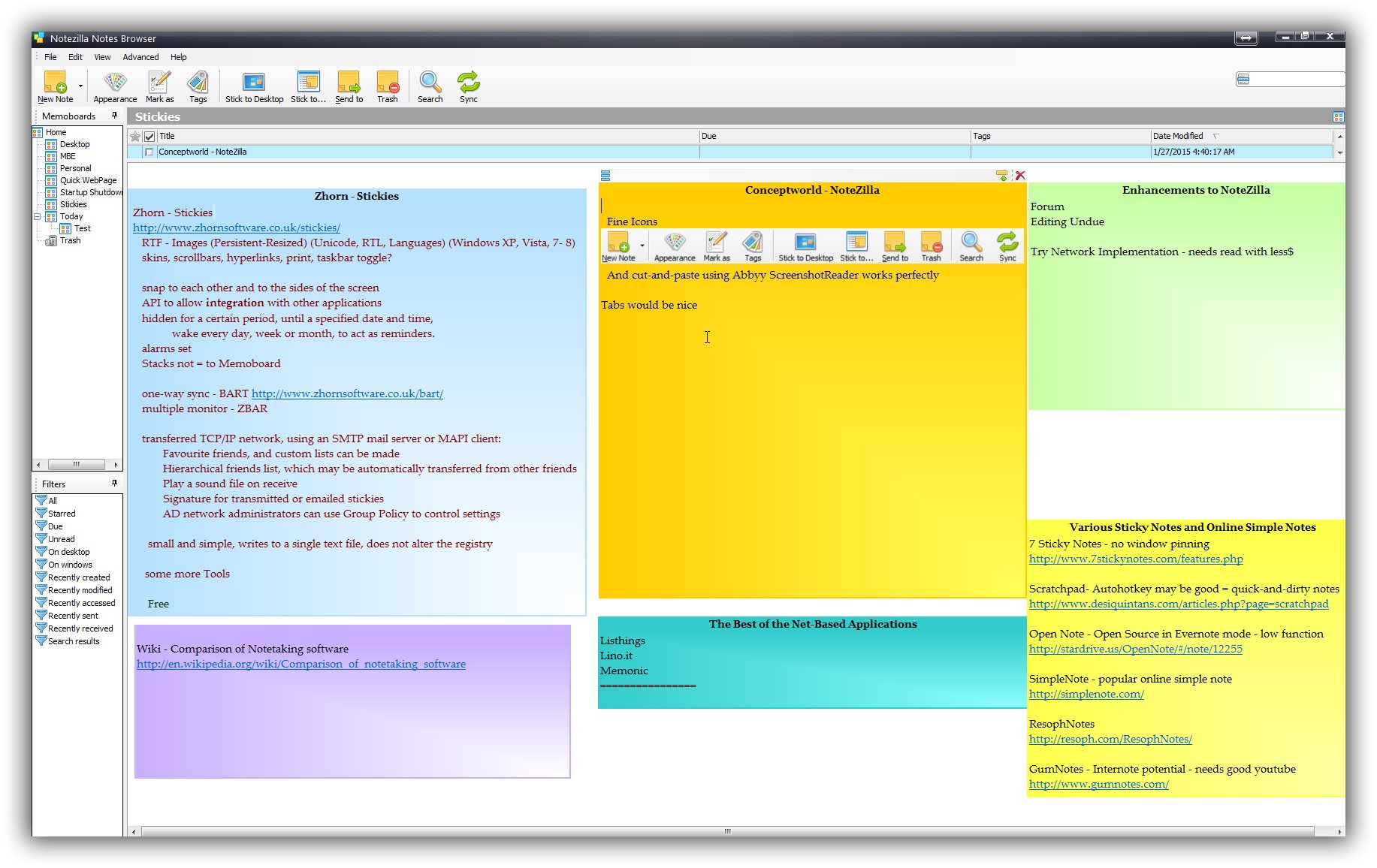Click the Enhancements to NoteZilla note title

click(1196, 190)
